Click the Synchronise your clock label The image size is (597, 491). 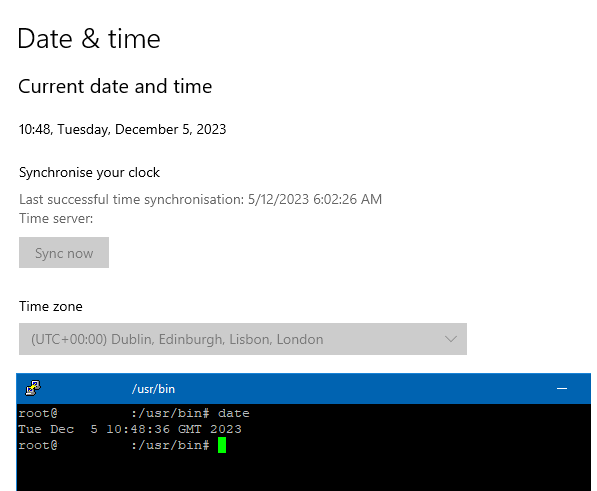[x=89, y=173]
